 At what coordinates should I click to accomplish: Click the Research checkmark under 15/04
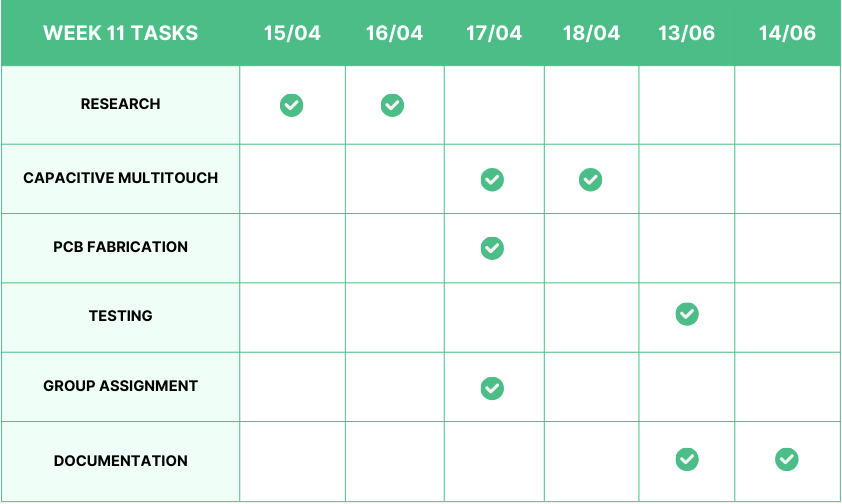click(291, 105)
